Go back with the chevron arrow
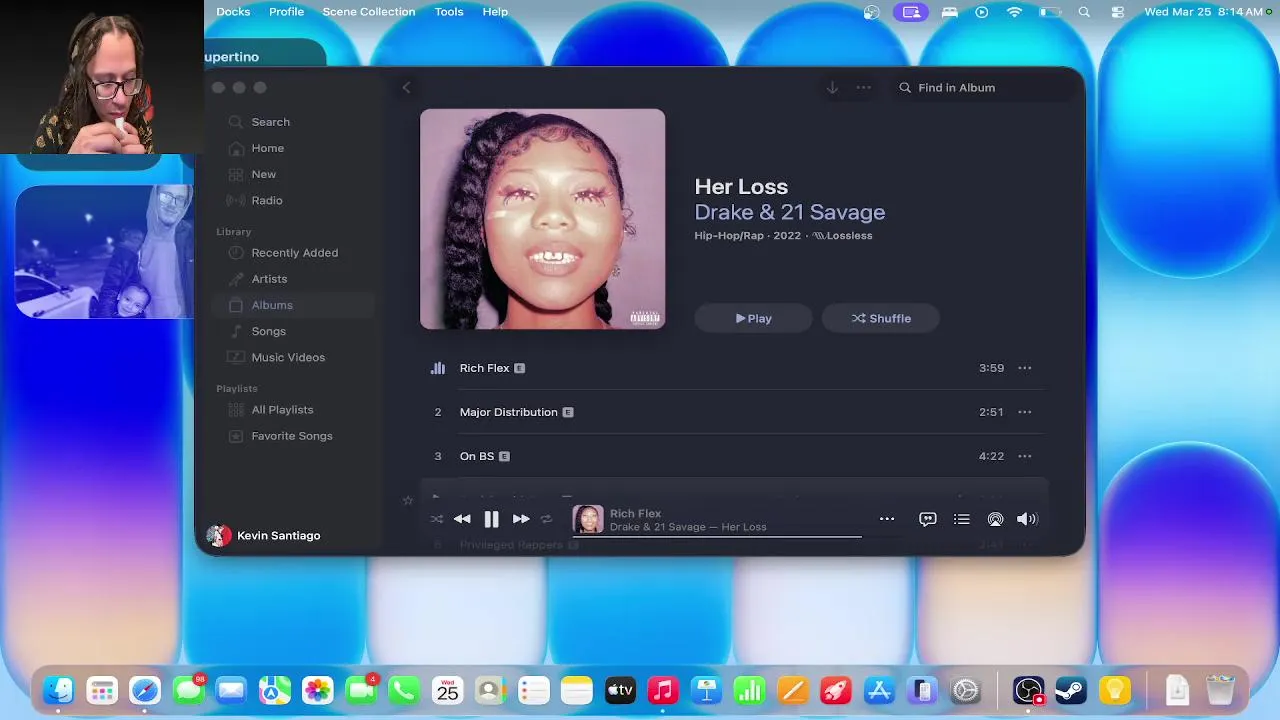This screenshot has width=1280, height=720. pyautogui.click(x=406, y=88)
